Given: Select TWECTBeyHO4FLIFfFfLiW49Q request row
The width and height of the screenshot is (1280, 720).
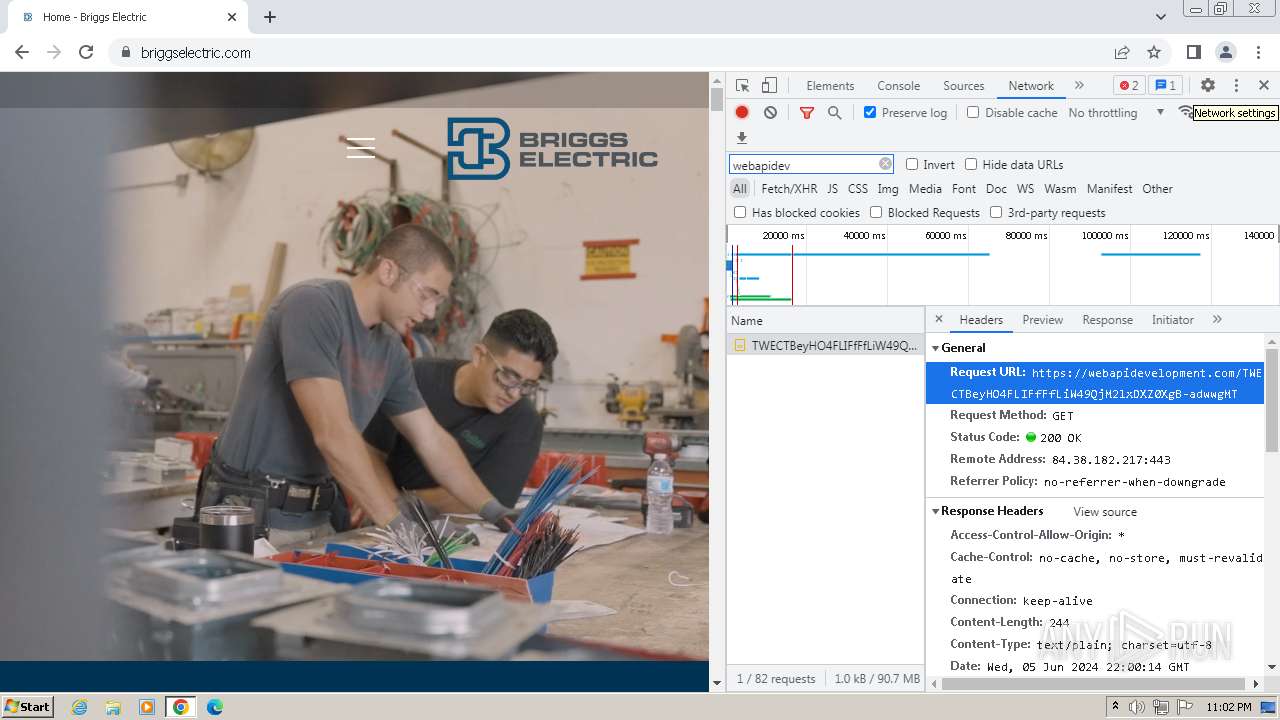Looking at the screenshot, I should (825, 345).
